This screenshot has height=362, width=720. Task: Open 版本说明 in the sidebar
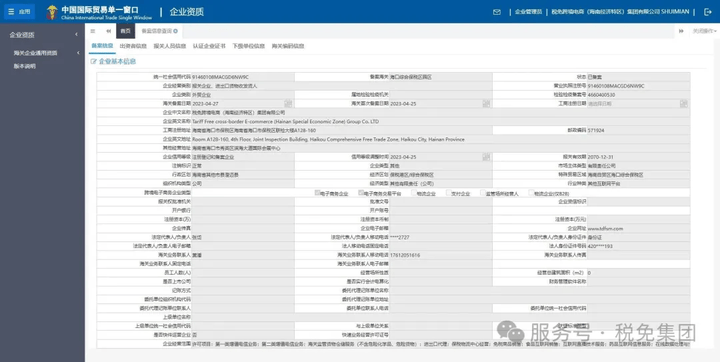tap(25, 66)
